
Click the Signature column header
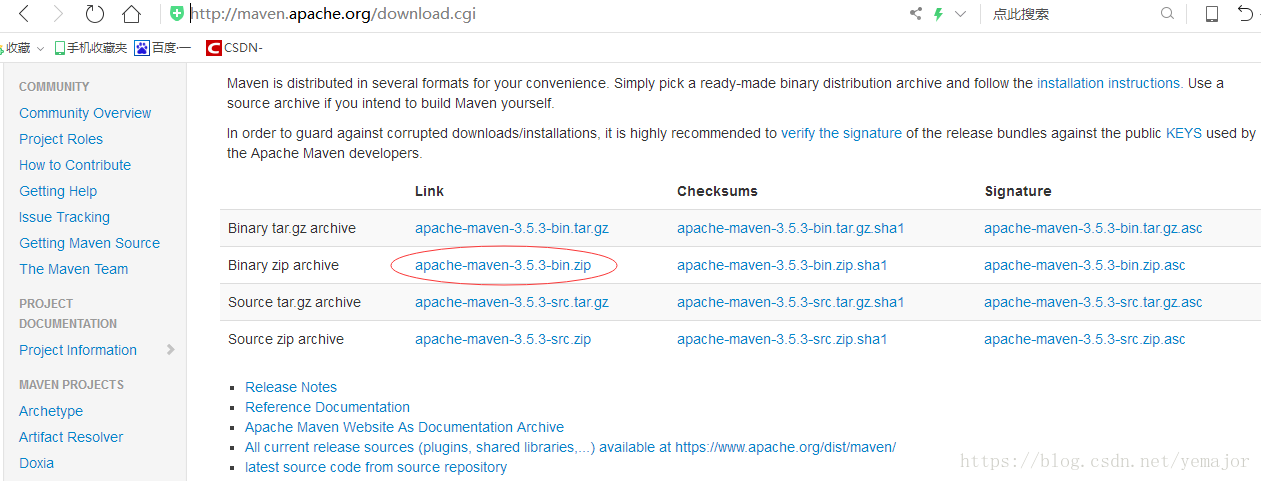[1018, 191]
